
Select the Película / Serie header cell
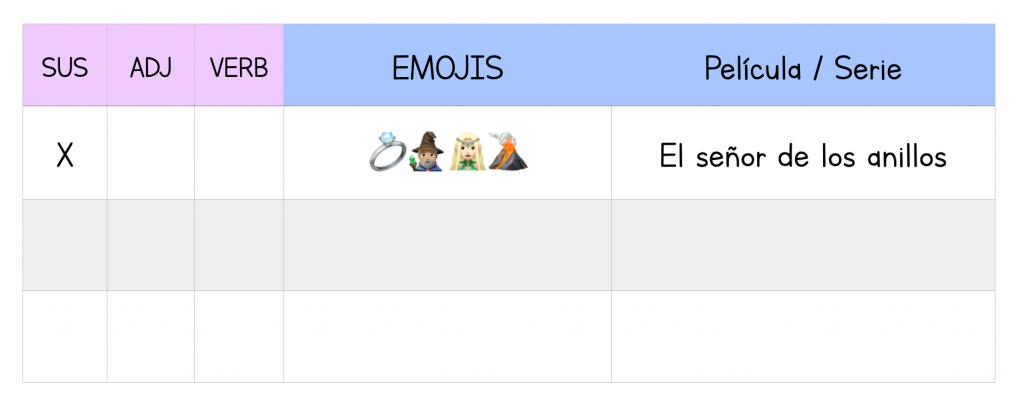click(803, 65)
